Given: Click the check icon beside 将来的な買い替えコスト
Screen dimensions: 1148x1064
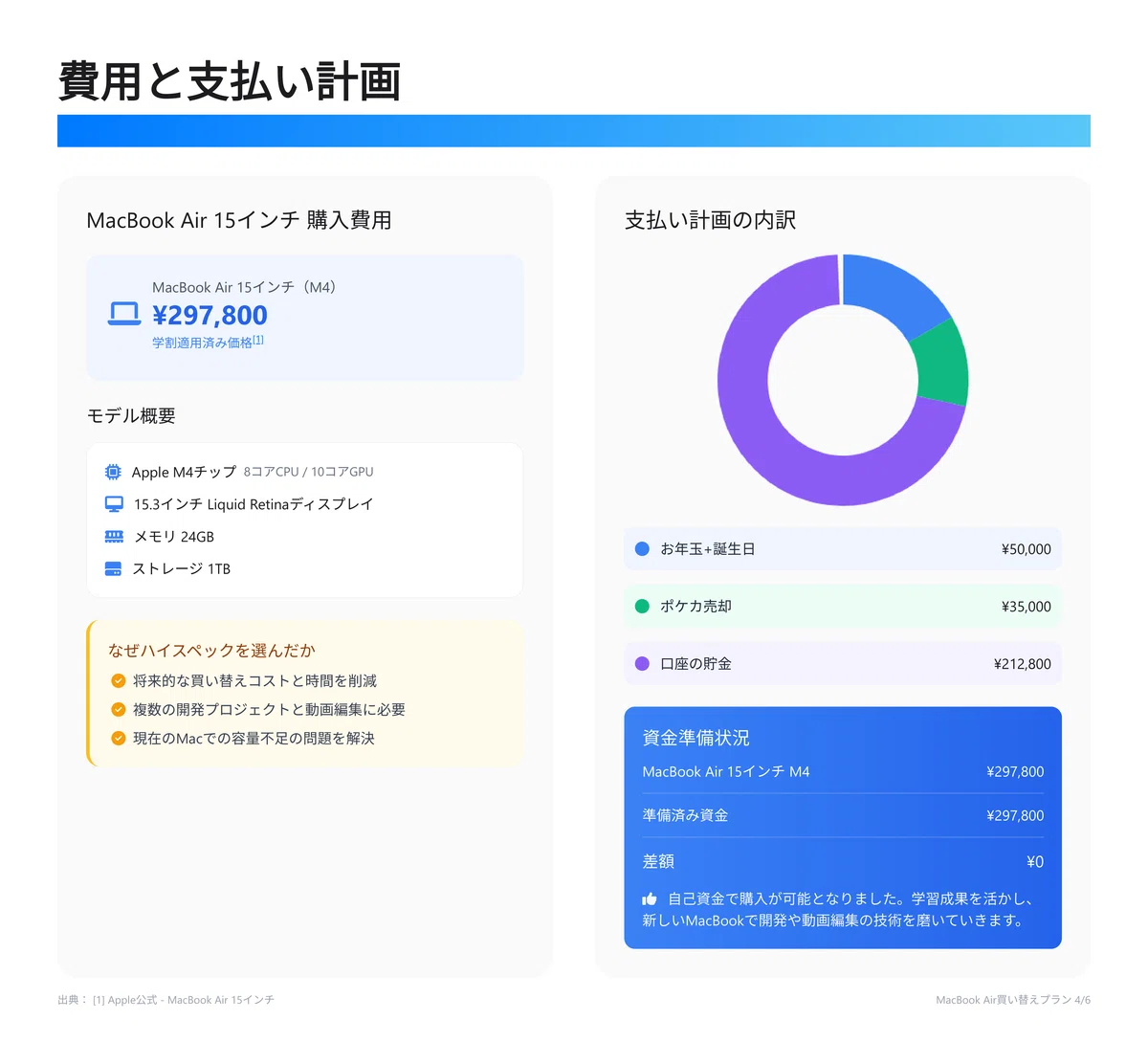Looking at the screenshot, I should 119,681.
